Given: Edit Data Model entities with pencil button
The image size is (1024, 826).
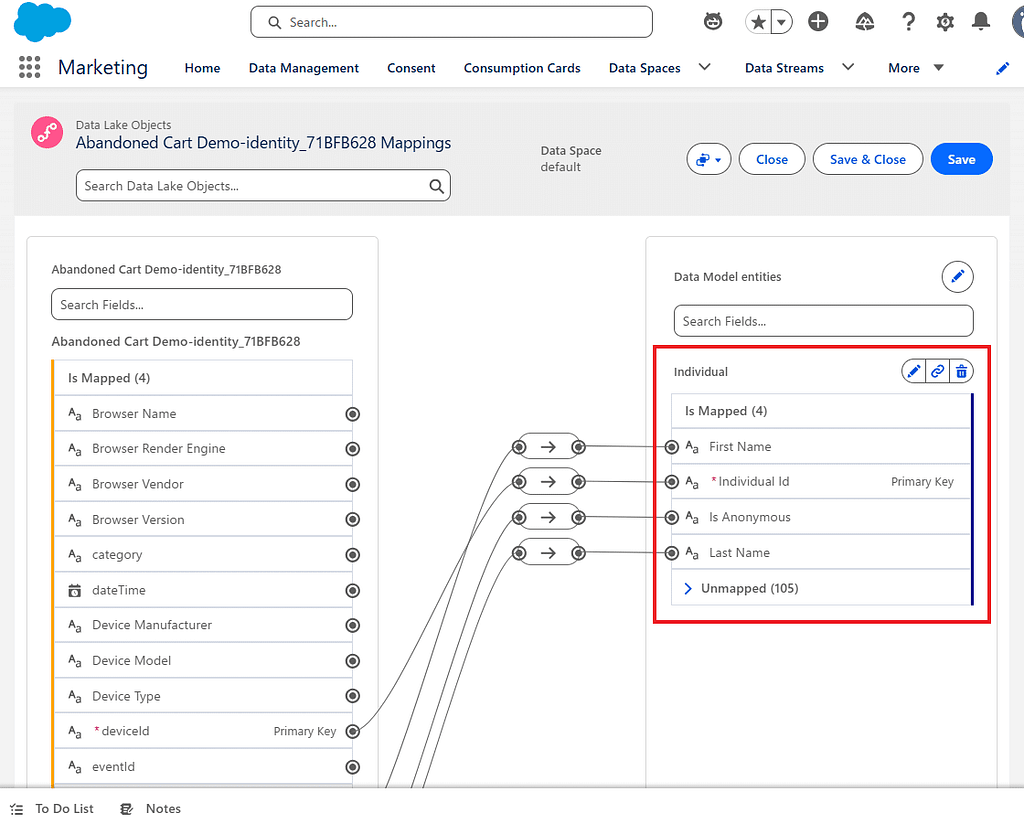Looking at the screenshot, I should 957,277.
